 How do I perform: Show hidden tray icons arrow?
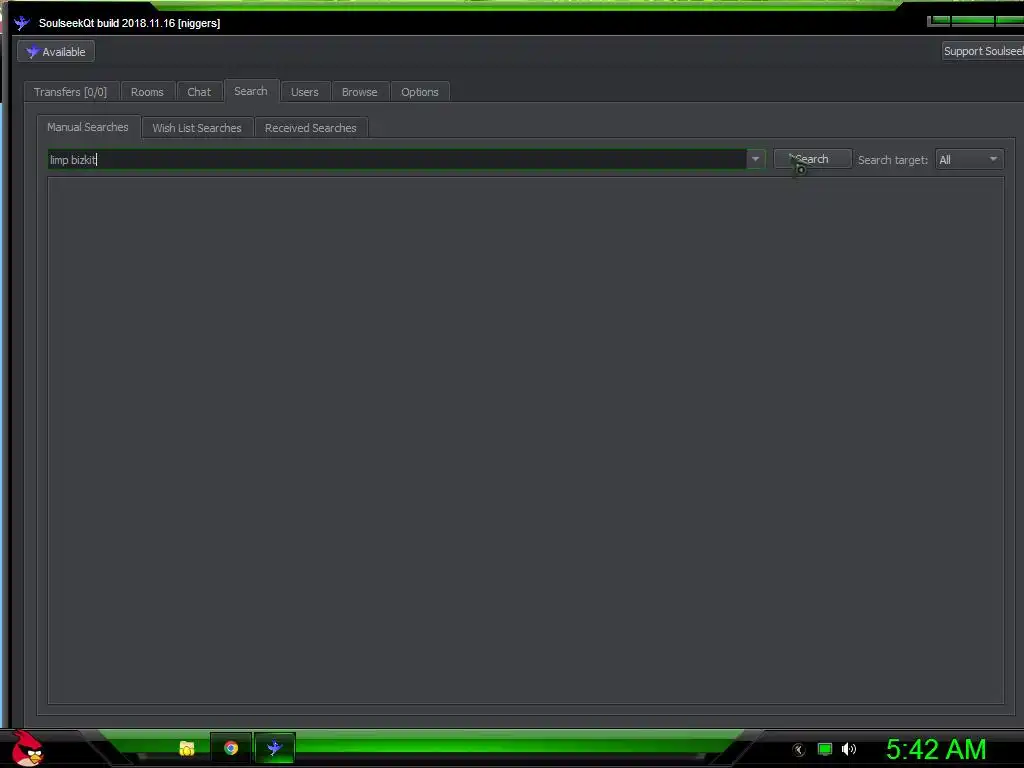(799, 750)
